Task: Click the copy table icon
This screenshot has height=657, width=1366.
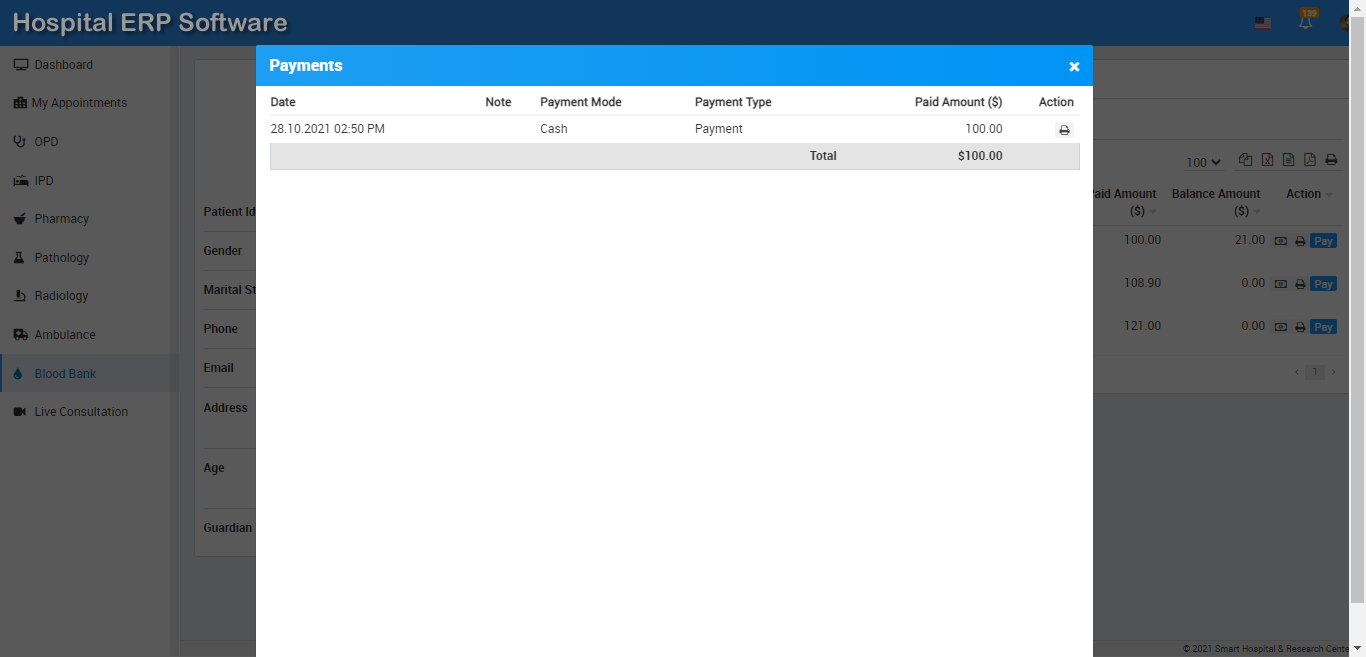Action: point(1245,160)
